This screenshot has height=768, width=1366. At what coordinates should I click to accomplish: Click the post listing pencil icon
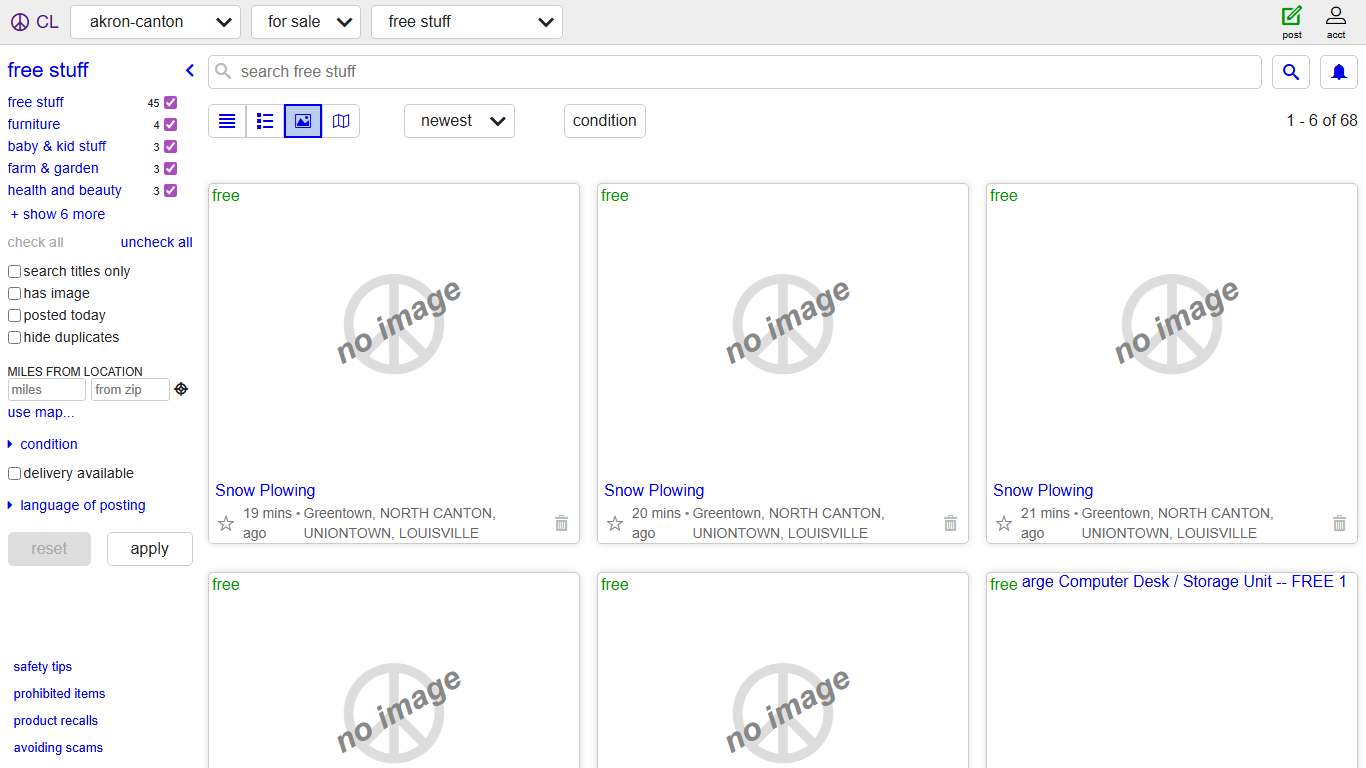[1292, 17]
